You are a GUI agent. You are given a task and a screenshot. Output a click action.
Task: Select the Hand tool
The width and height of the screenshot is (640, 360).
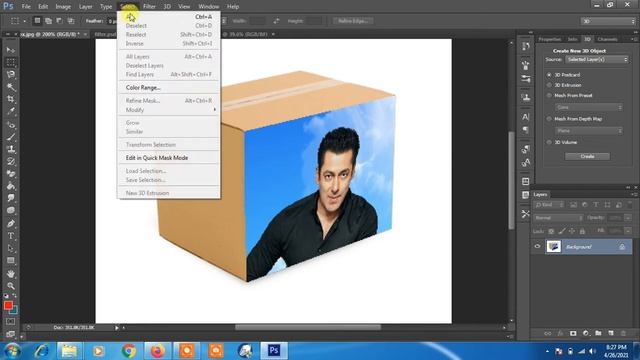tap(11, 273)
